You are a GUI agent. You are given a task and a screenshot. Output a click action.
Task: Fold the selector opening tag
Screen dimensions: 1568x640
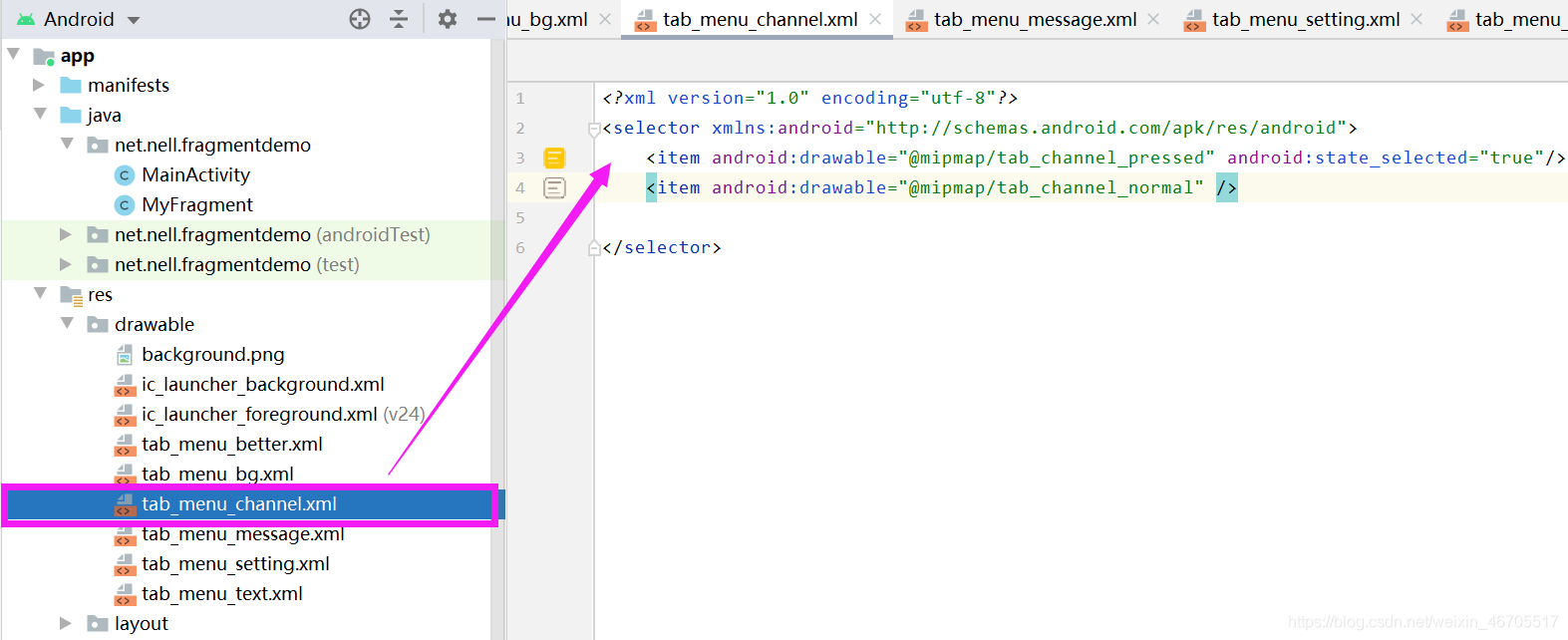pos(594,129)
